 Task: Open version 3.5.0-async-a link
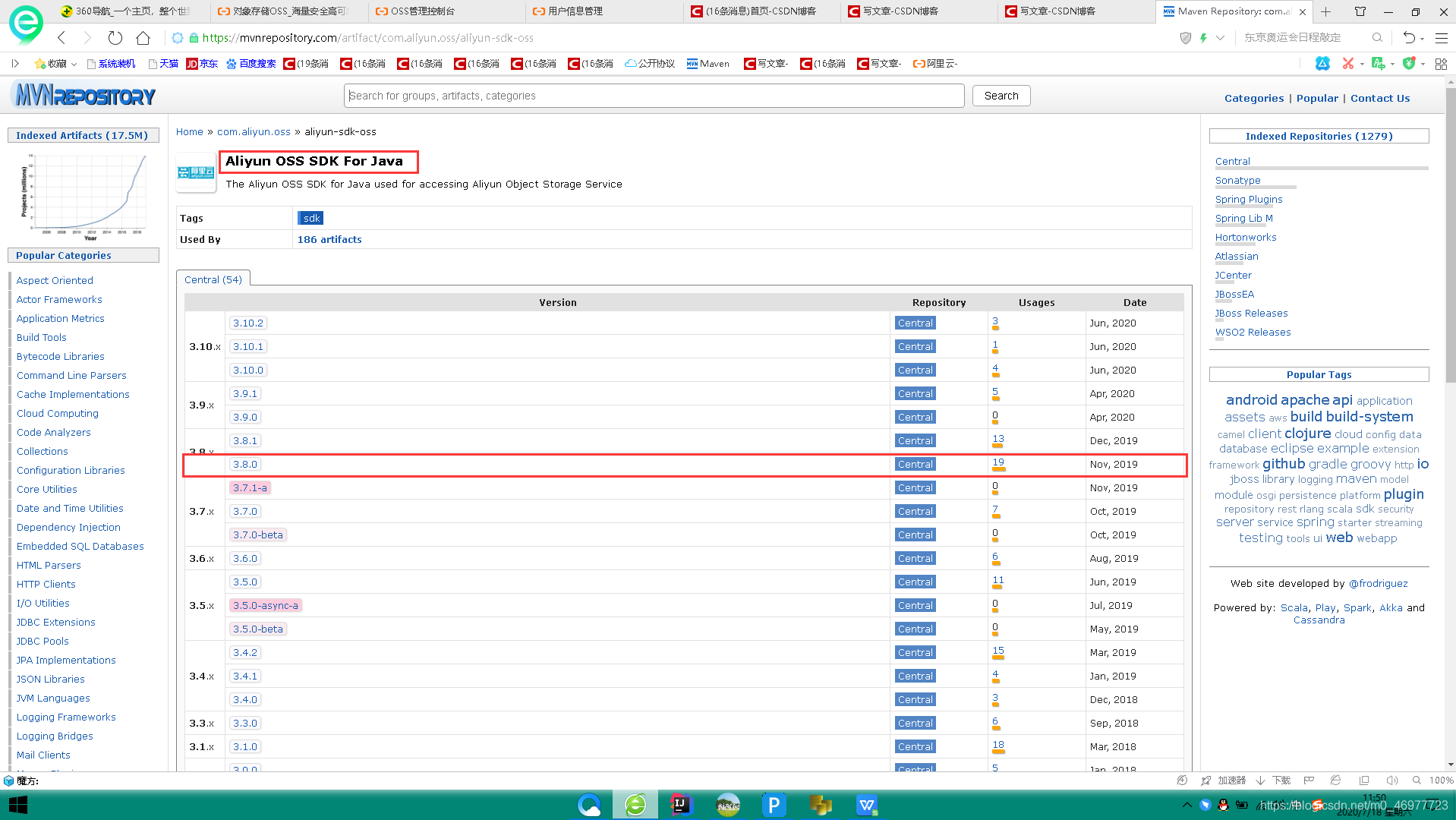pyautogui.click(x=266, y=605)
